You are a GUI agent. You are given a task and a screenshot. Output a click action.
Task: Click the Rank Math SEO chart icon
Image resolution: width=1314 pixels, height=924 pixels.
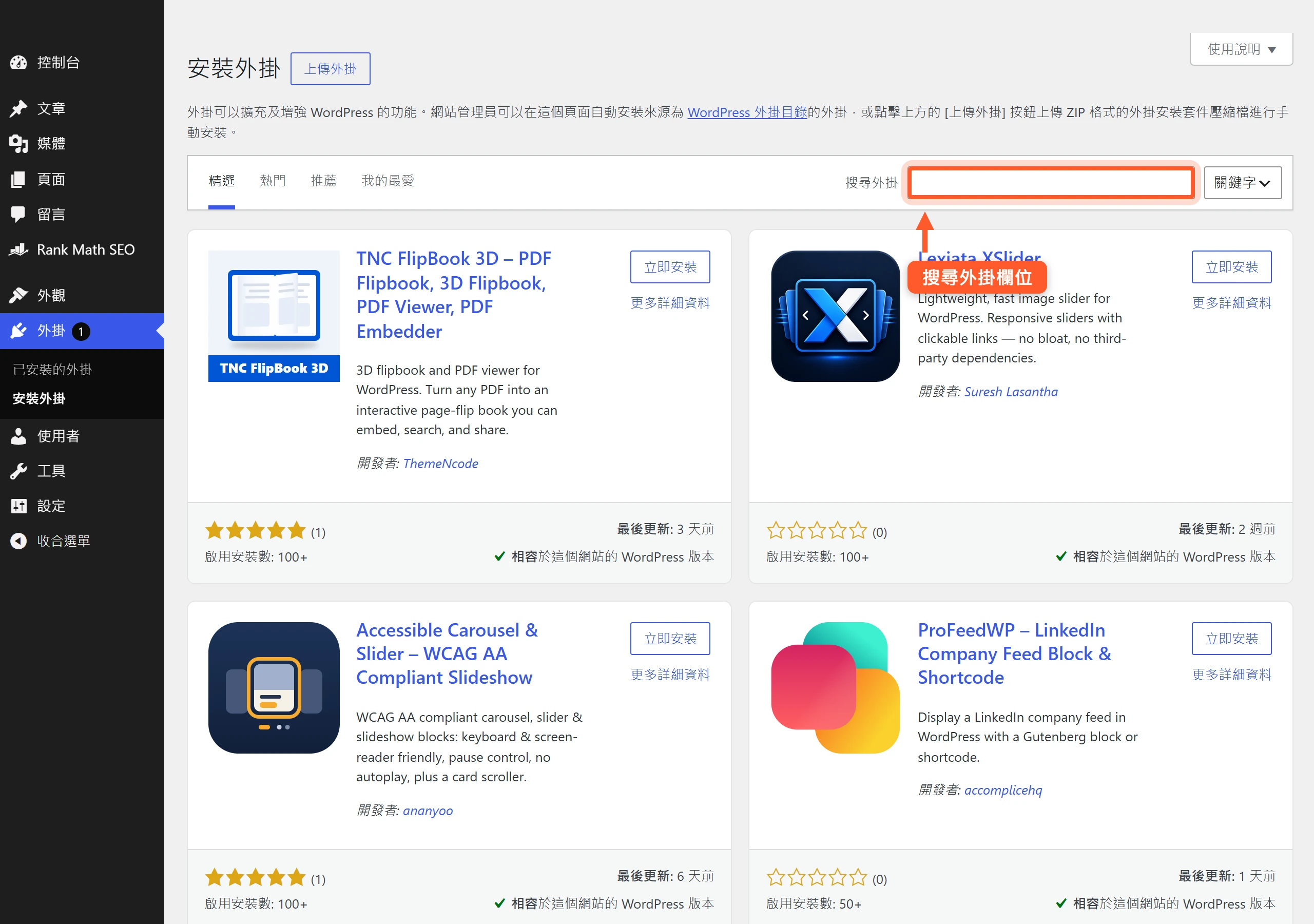tap(18, 249)
